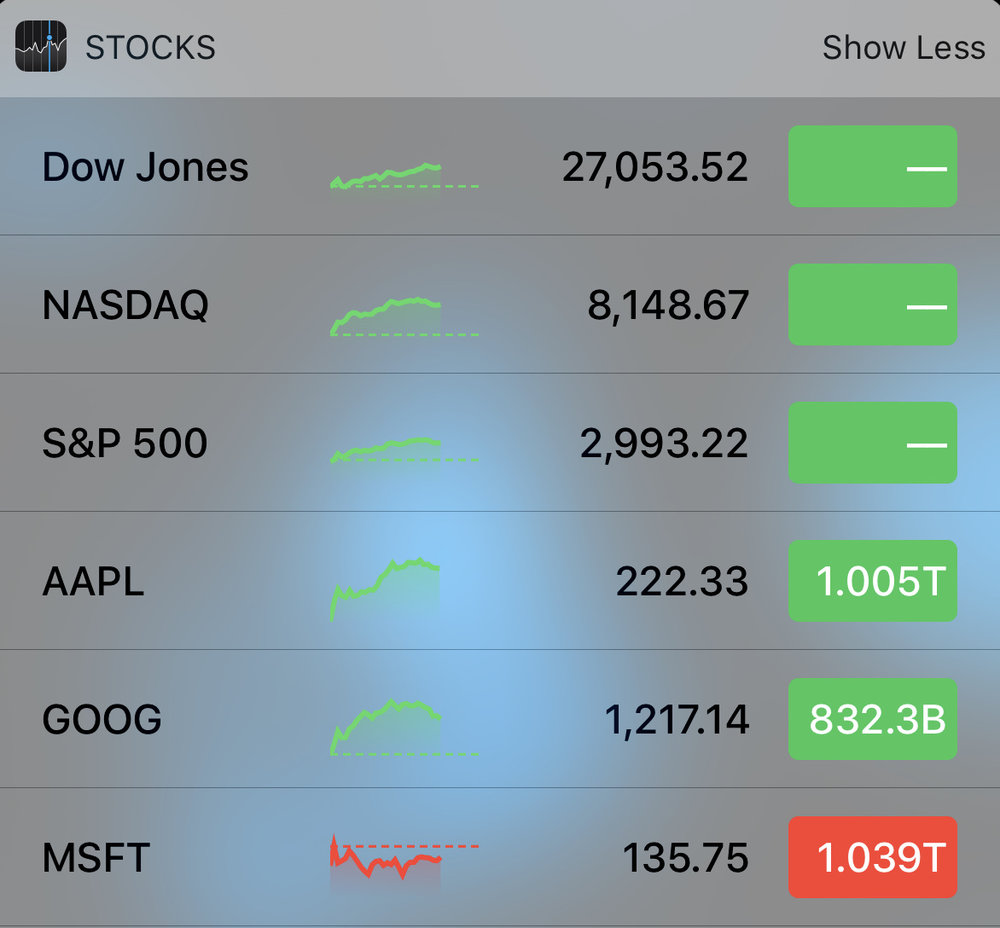Toggle GOOG market cap 832.3B badge

click(x=872, y=719)
